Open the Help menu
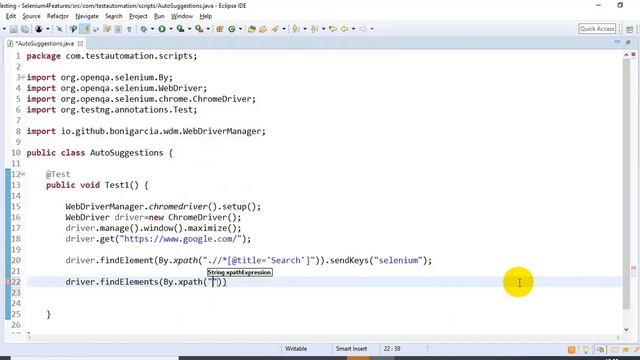The width and height of the screenshot is (640, 360). click(x=206, y=16)
